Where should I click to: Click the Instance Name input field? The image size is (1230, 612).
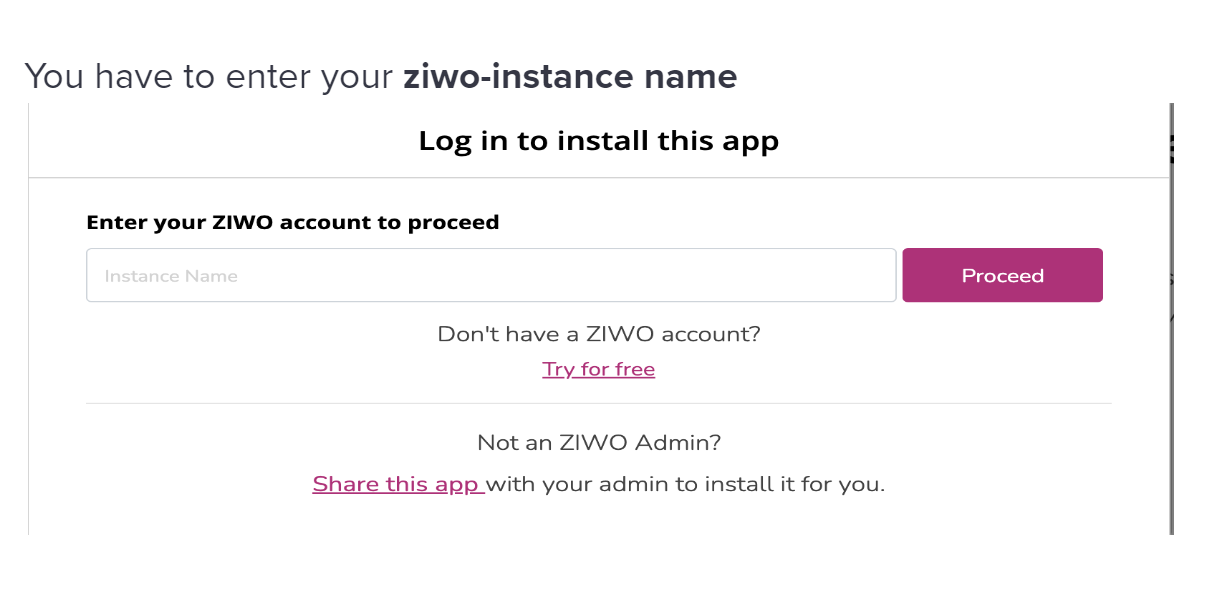click(x=491, y=275)
